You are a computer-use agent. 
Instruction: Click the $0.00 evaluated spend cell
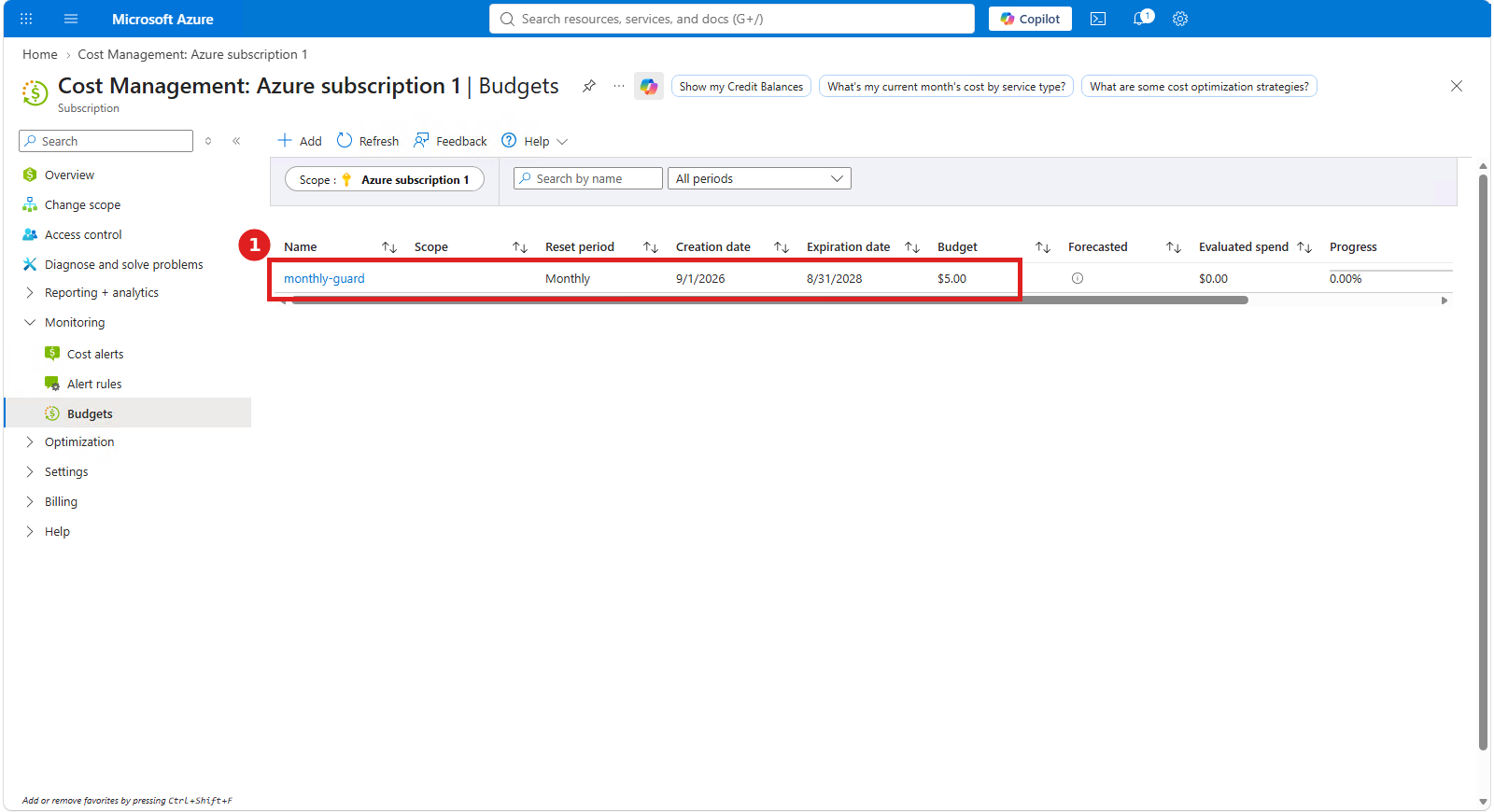tap(1213, 278)
